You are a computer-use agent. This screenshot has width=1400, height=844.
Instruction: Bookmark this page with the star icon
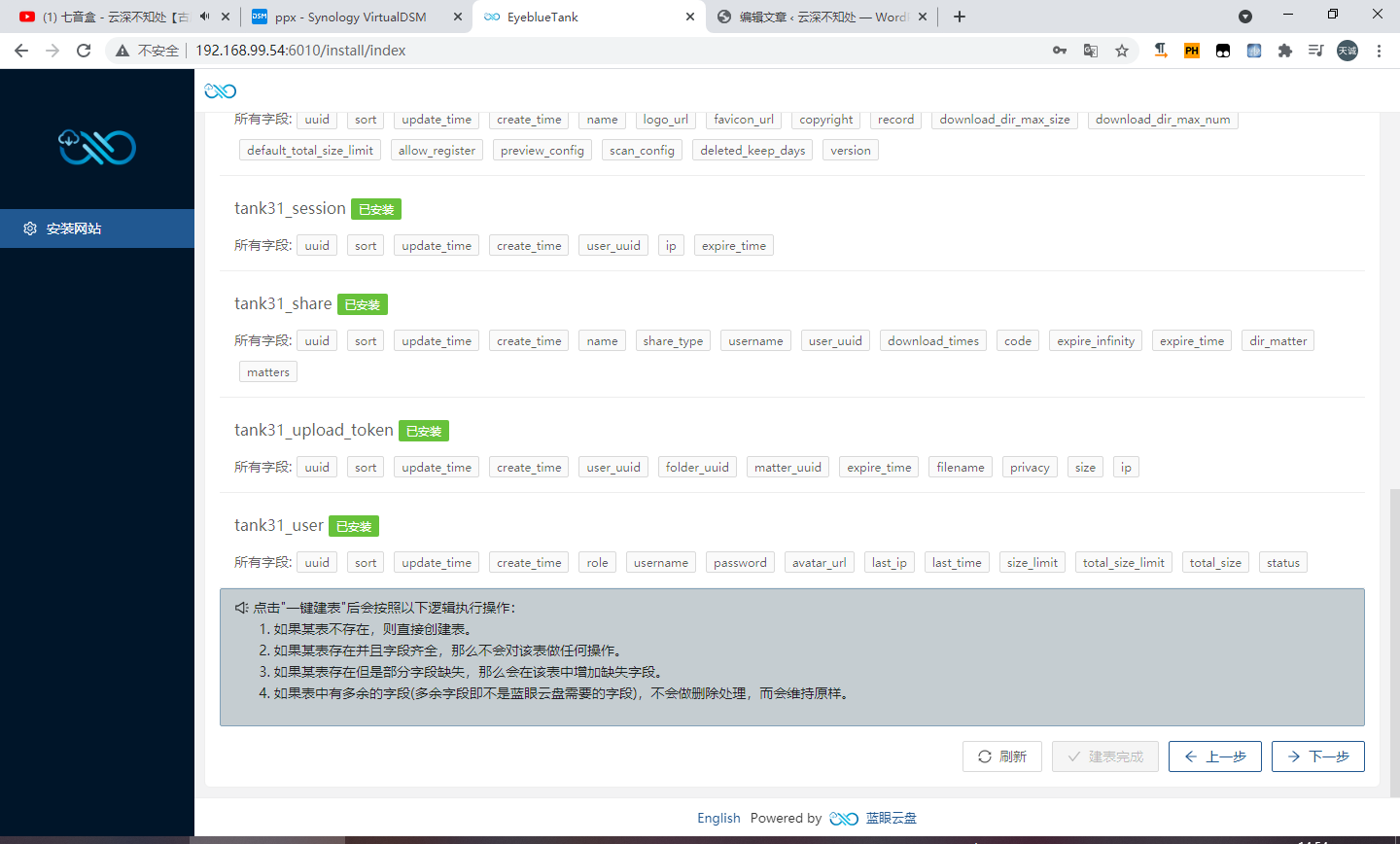1122,51
